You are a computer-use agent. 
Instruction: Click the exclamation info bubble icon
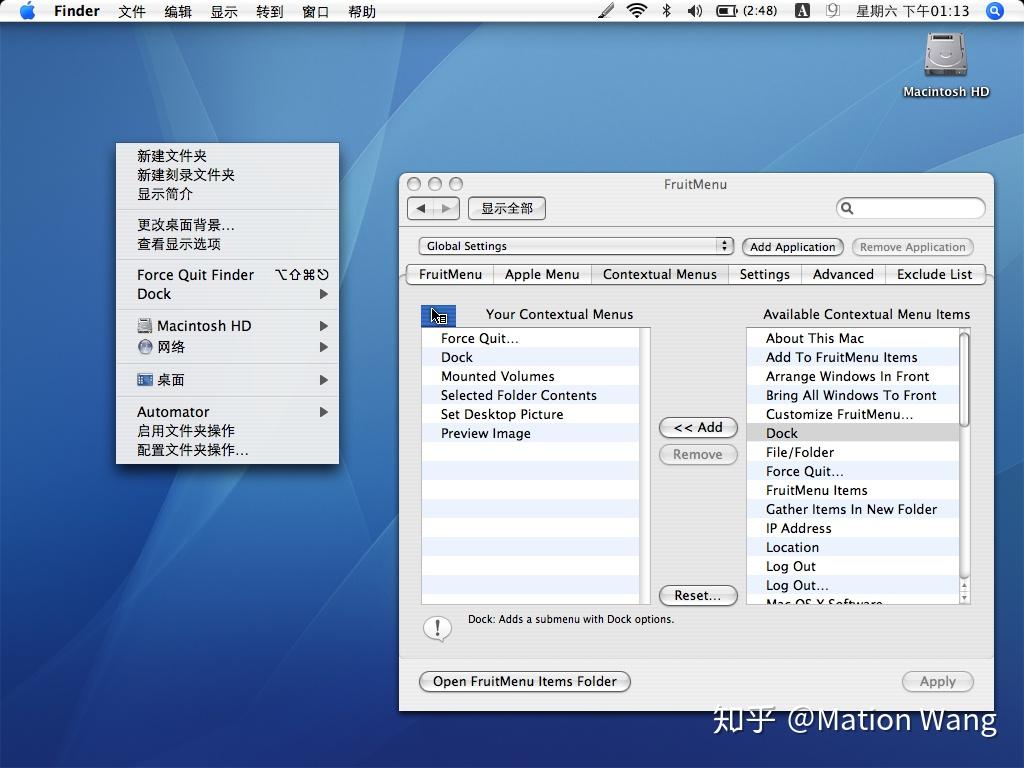(x=437, y=629)
